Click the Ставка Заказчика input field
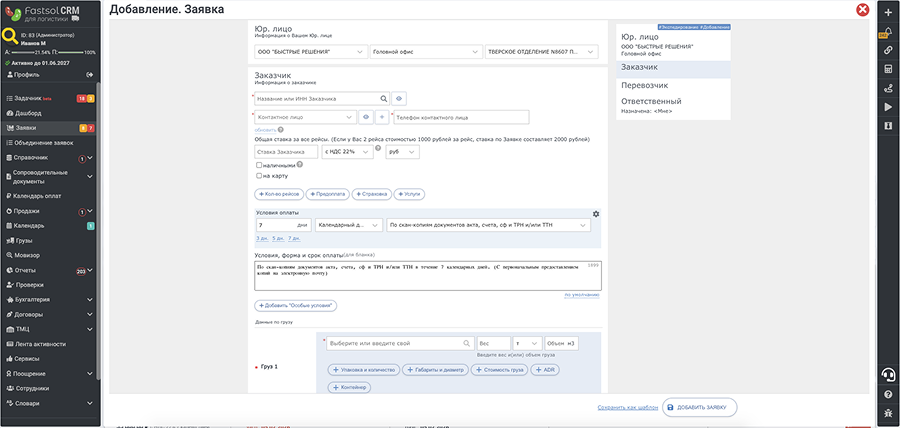The height and width of the screenshot is (428, 900). (287, 151)
